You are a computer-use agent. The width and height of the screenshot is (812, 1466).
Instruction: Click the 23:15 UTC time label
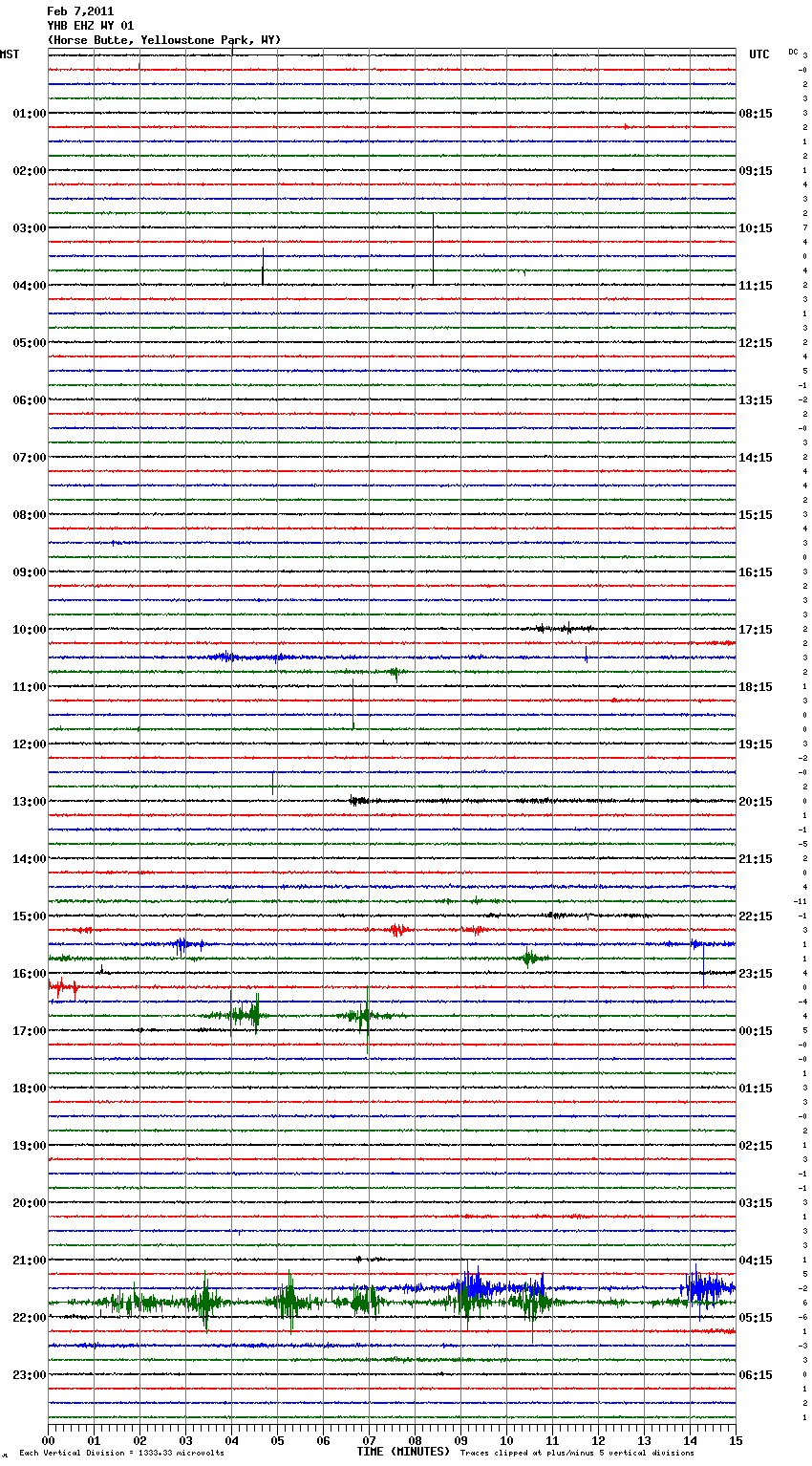click(756, 974)
